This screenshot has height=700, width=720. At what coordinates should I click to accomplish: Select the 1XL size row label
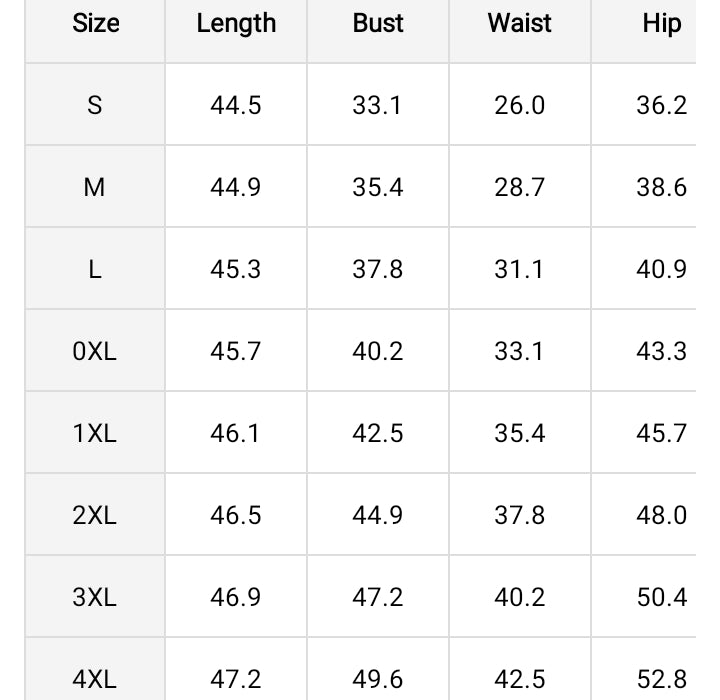click(x=95, y=433)
